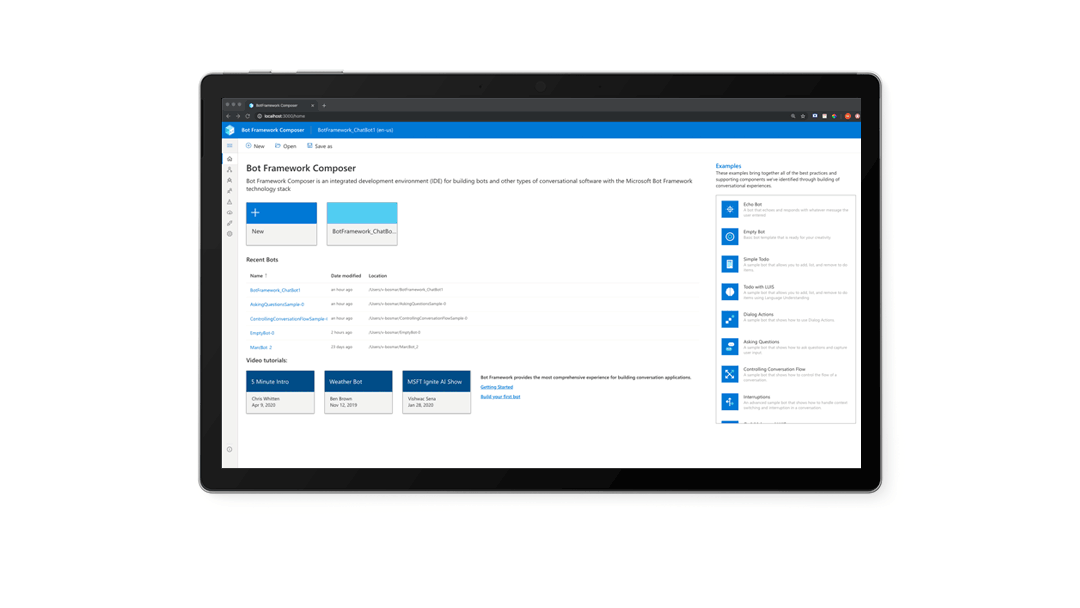Click the browser back arrow

[229, 116]
